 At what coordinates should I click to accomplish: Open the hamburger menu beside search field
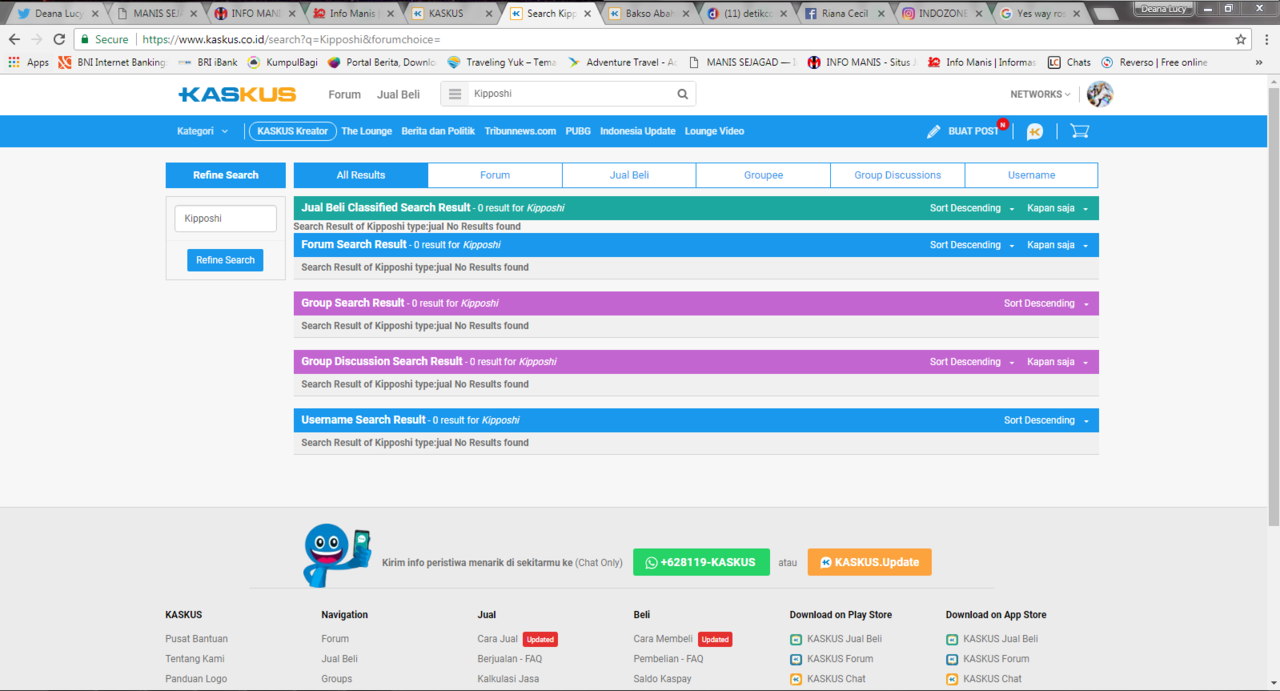coord(455,94)
